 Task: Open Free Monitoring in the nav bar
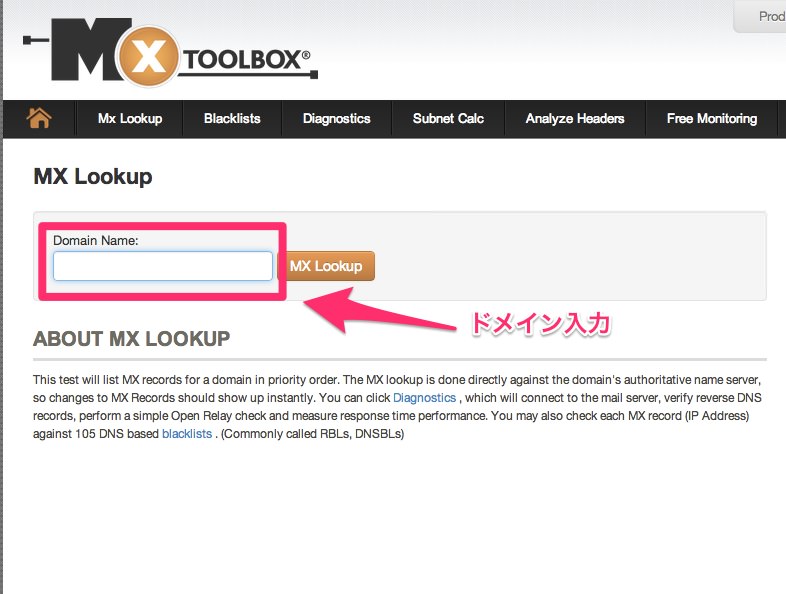(712, 119)
